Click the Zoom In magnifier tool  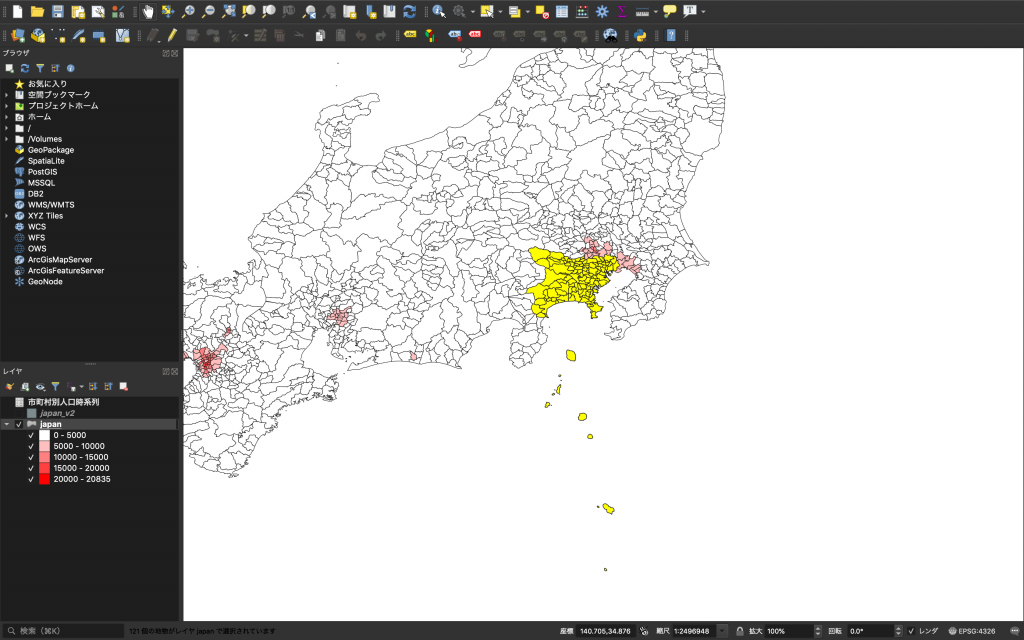pyautogui.click(x=188, y=11)
